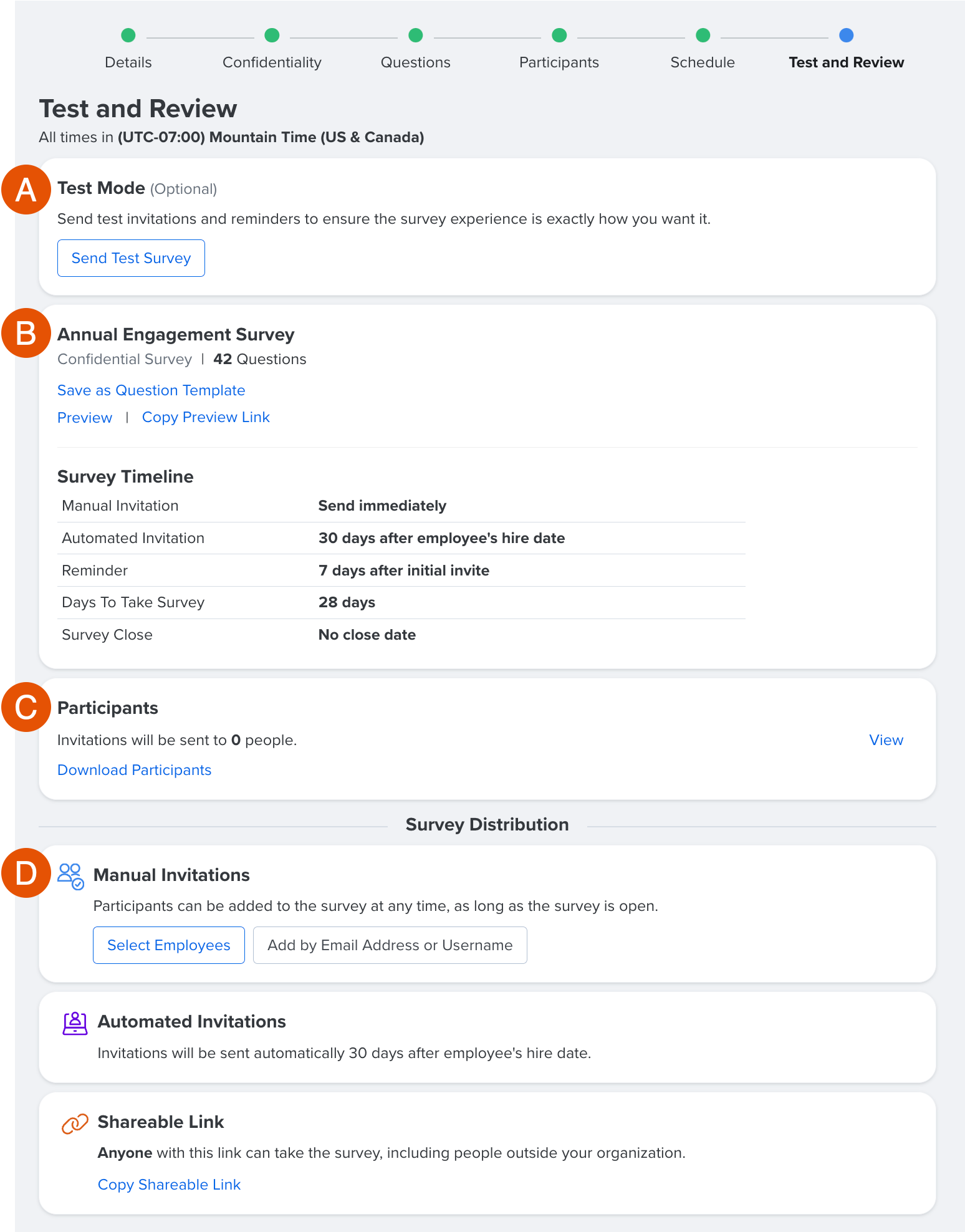Switch to the Schedule step

pos(703,62)
